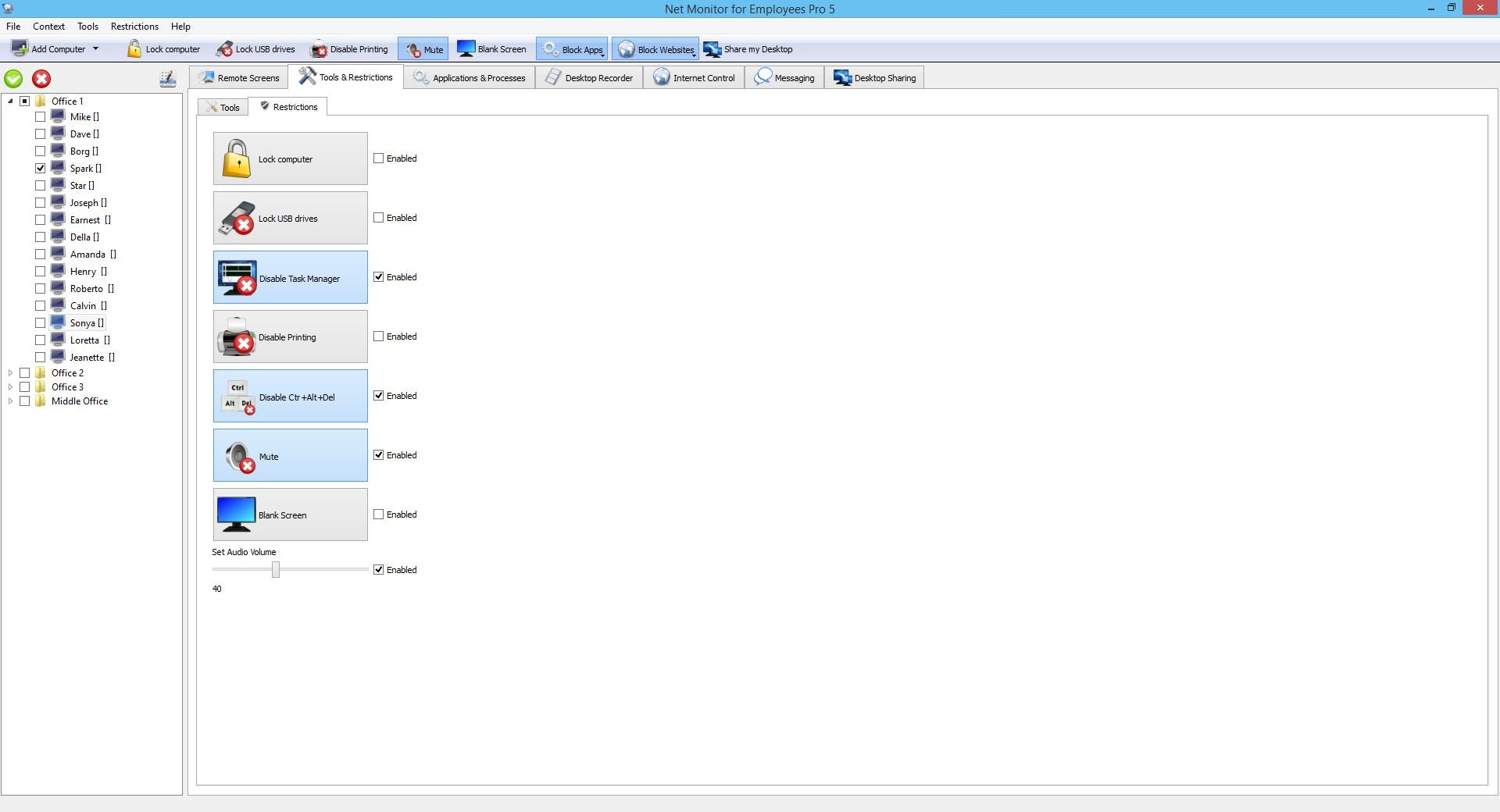Click the Disable Task Manager restriction button
Viewport: 1500px width, 812px height.
click(x=290, y=277)
